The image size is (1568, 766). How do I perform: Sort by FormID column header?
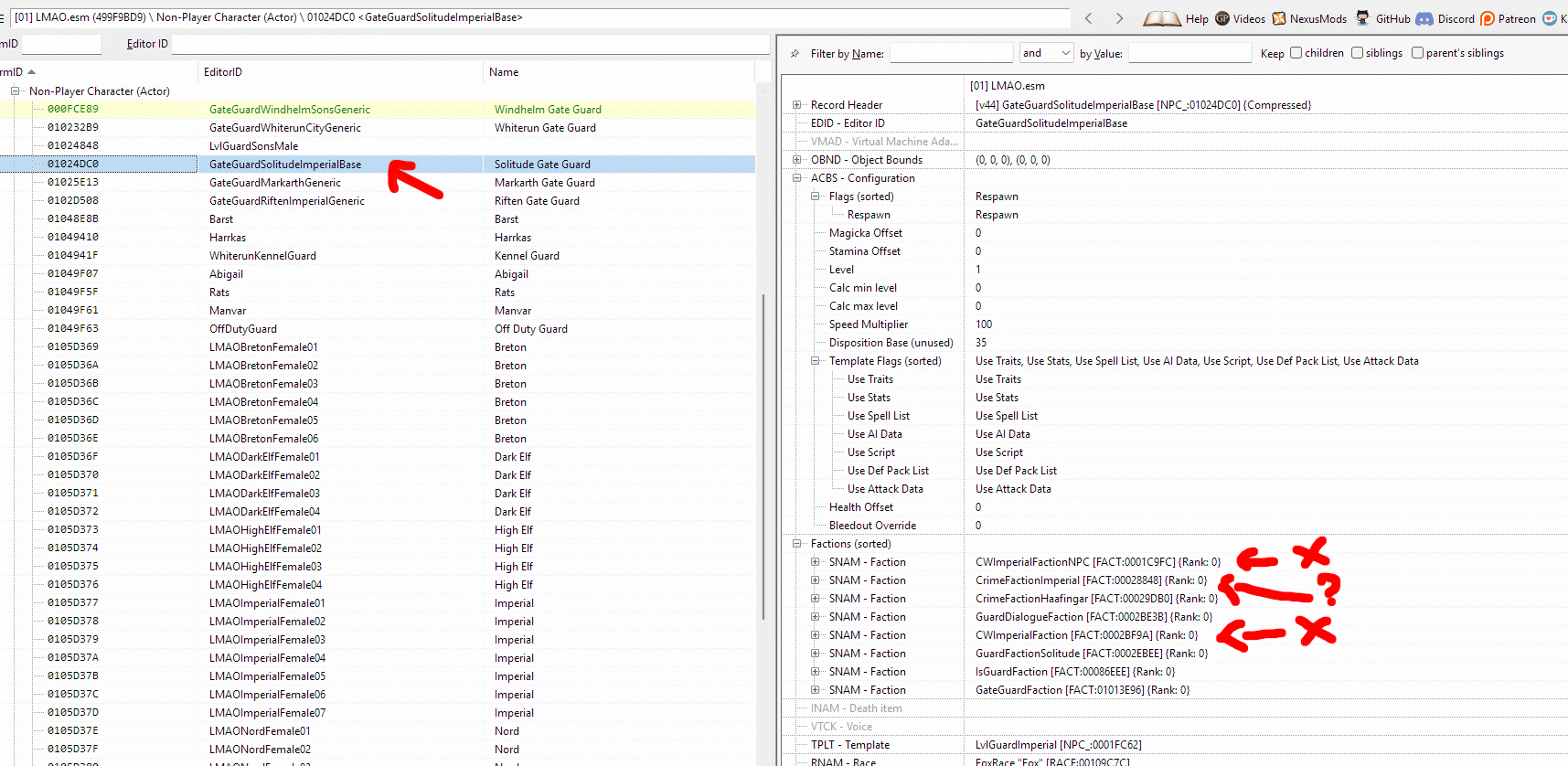click(99, 72)
